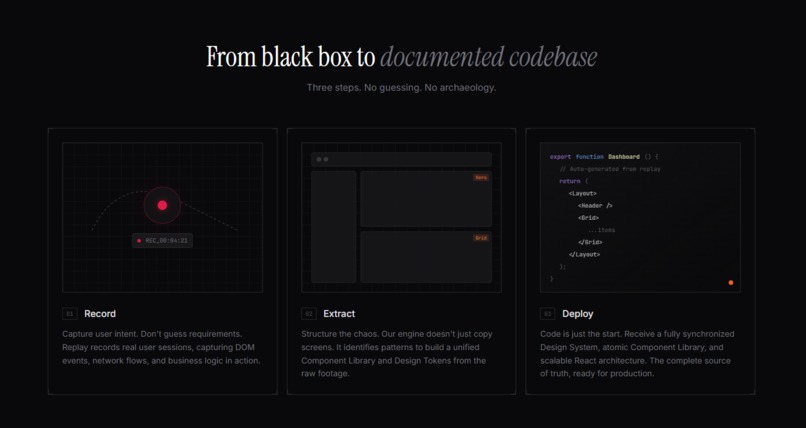
Task: Click the <Header /> code line
Action: (595, 206)
